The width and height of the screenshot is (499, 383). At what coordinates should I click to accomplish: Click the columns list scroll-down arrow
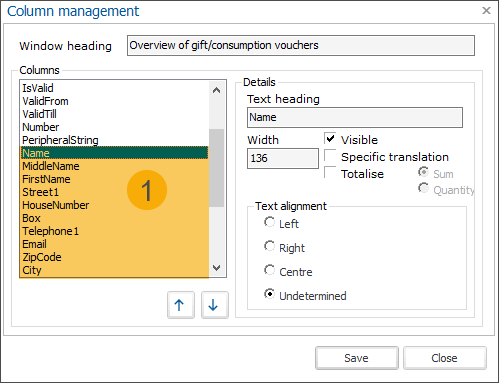tap(217, 268)
